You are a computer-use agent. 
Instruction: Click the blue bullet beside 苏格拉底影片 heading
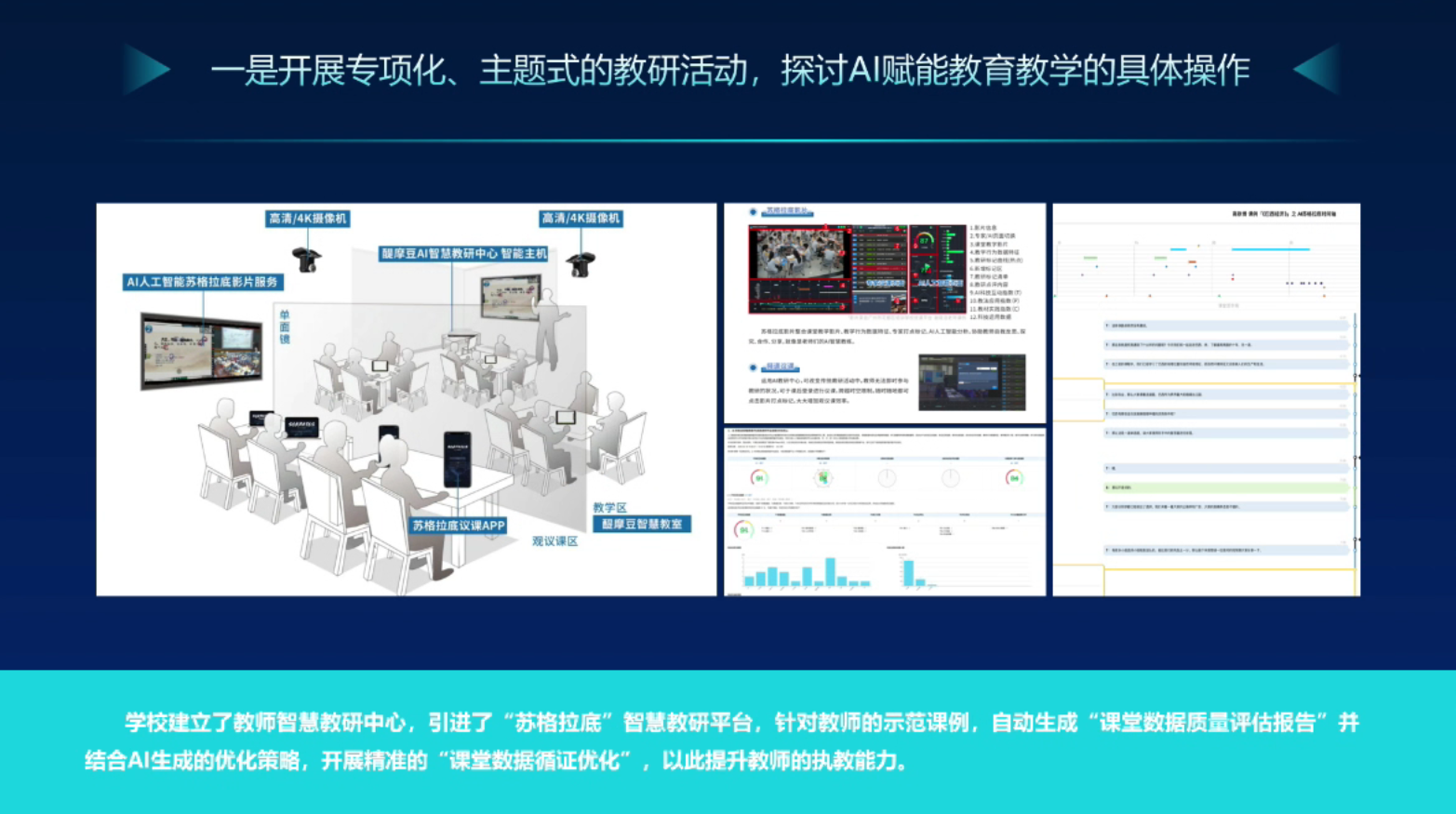point(753,212)
